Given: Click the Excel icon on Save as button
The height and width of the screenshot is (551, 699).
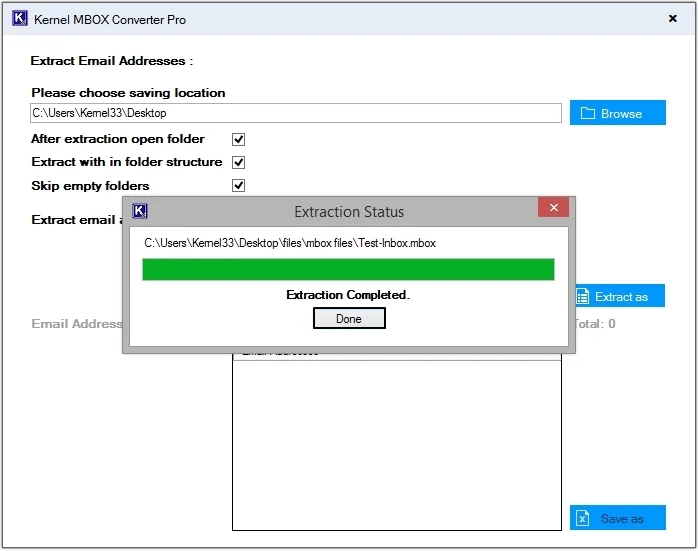Looking at the screenshot, I should [x=582, y=518].
